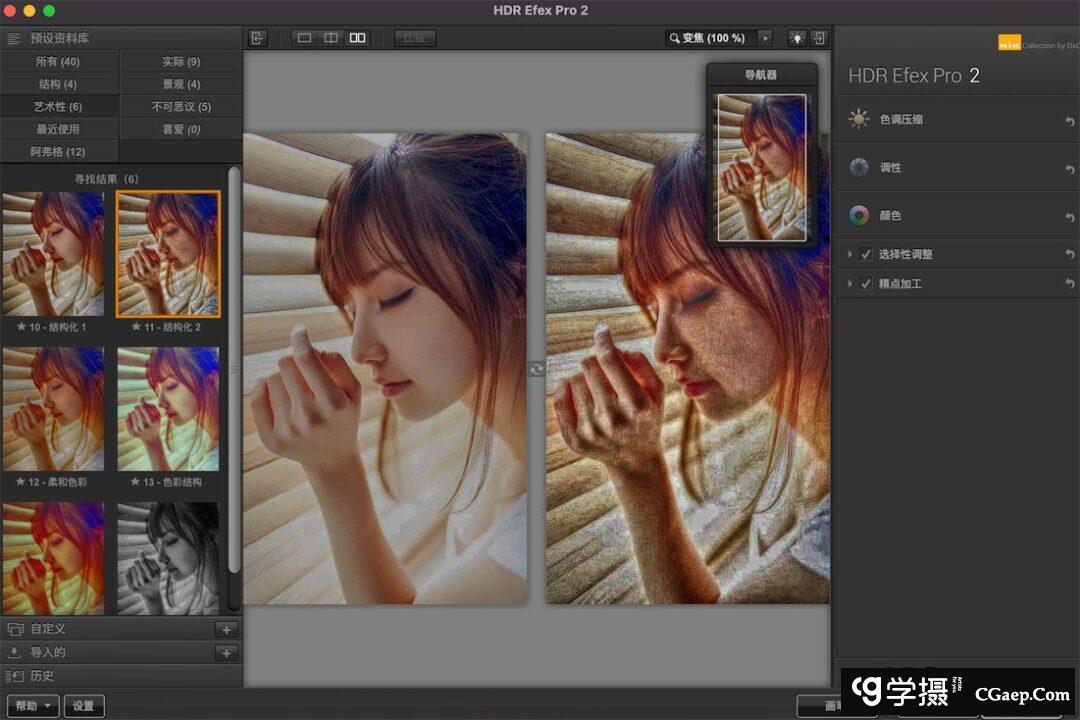Expand the 精点加工 disclosure triangle
The width and height of the screenshot is (1080, 720).
850,285
